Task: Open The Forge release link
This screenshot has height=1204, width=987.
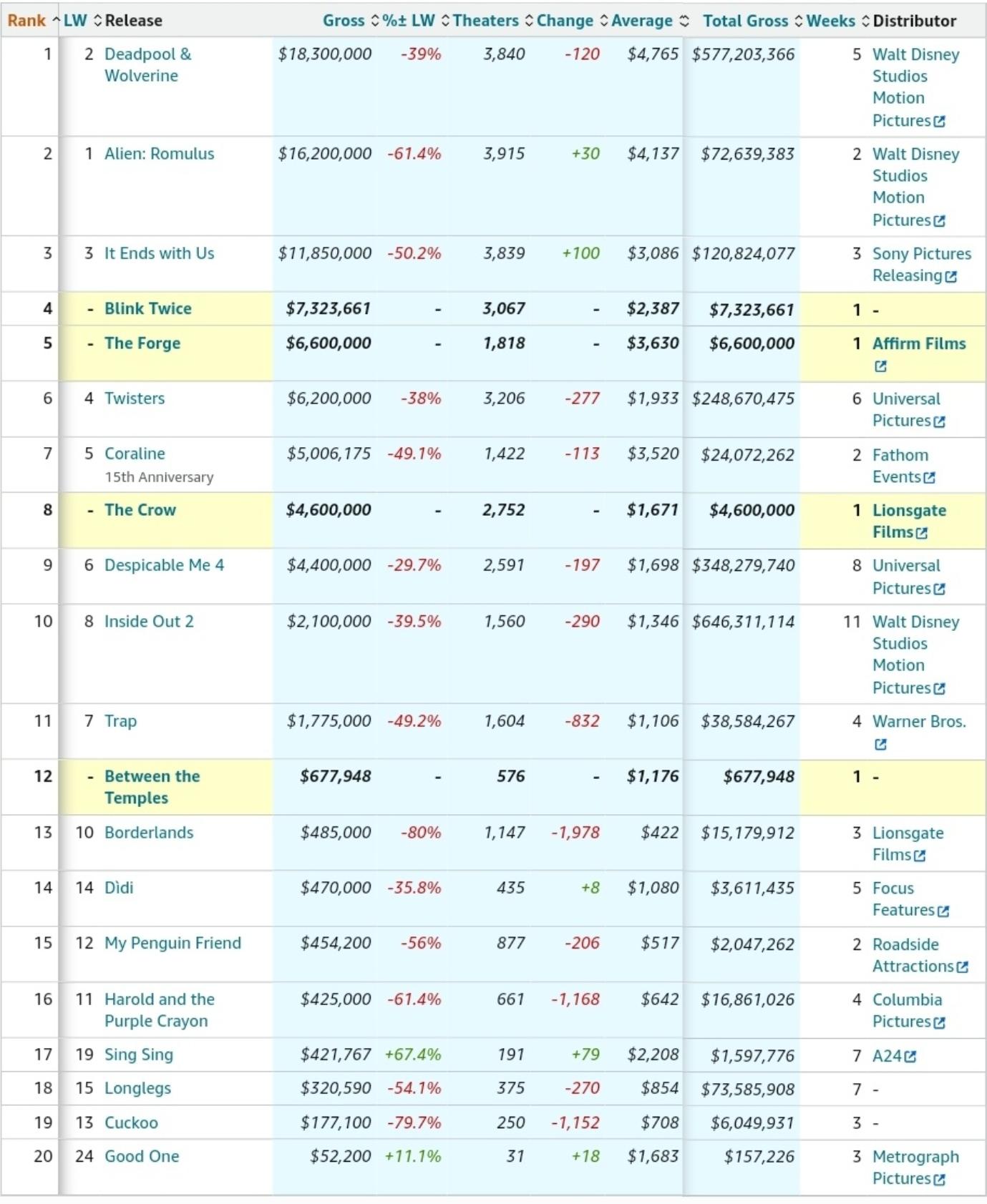Action: pos(142,343)
